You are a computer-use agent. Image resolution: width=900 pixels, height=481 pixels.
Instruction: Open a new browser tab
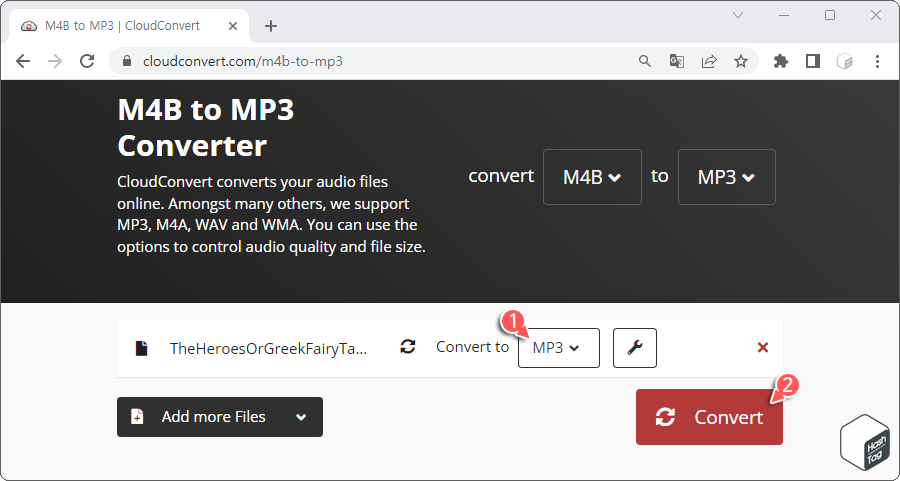pos(271,26)
